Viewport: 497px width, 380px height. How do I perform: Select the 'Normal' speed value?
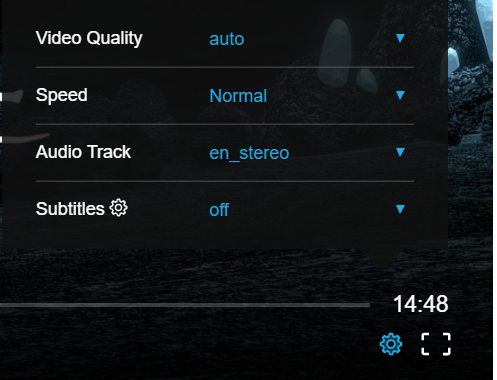click(x=238, y=96)
